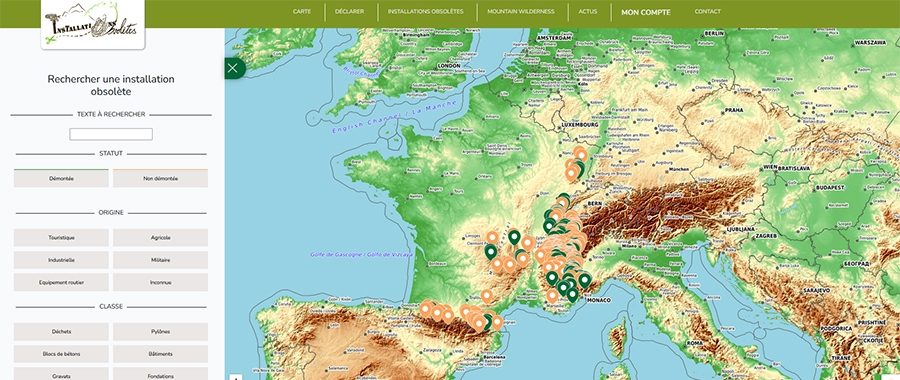
Task: Toggle the Démontée status filter
Action: coord(61,178)
